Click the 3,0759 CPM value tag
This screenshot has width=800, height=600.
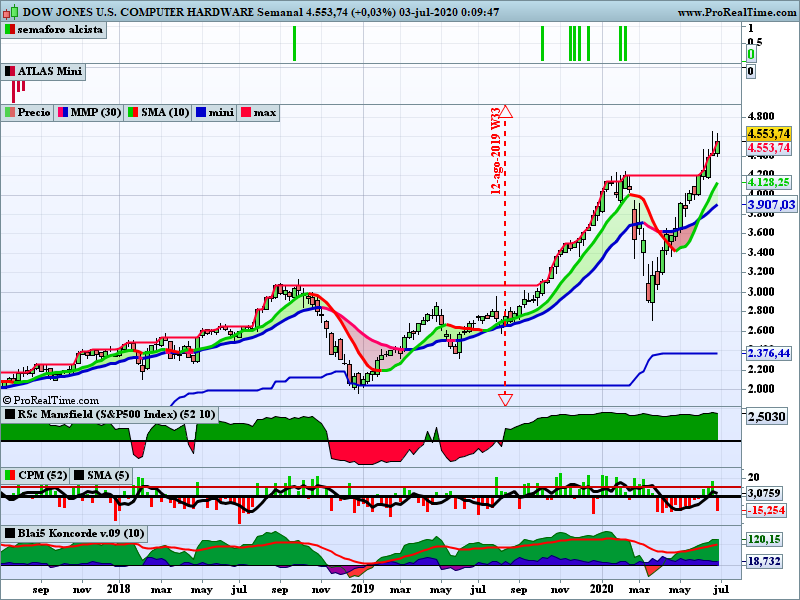(766, 493)
